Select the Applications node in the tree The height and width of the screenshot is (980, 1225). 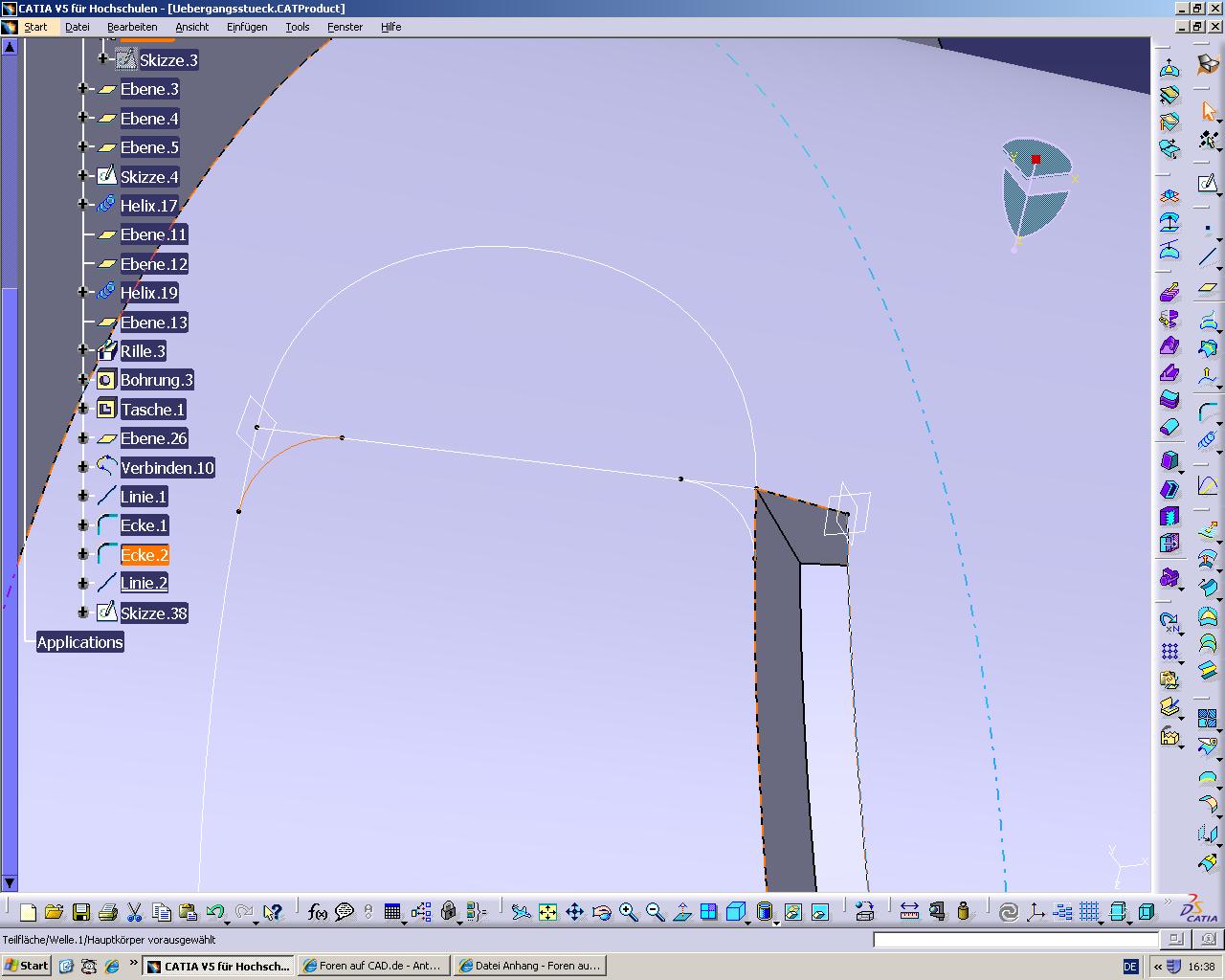click(80, 642)
